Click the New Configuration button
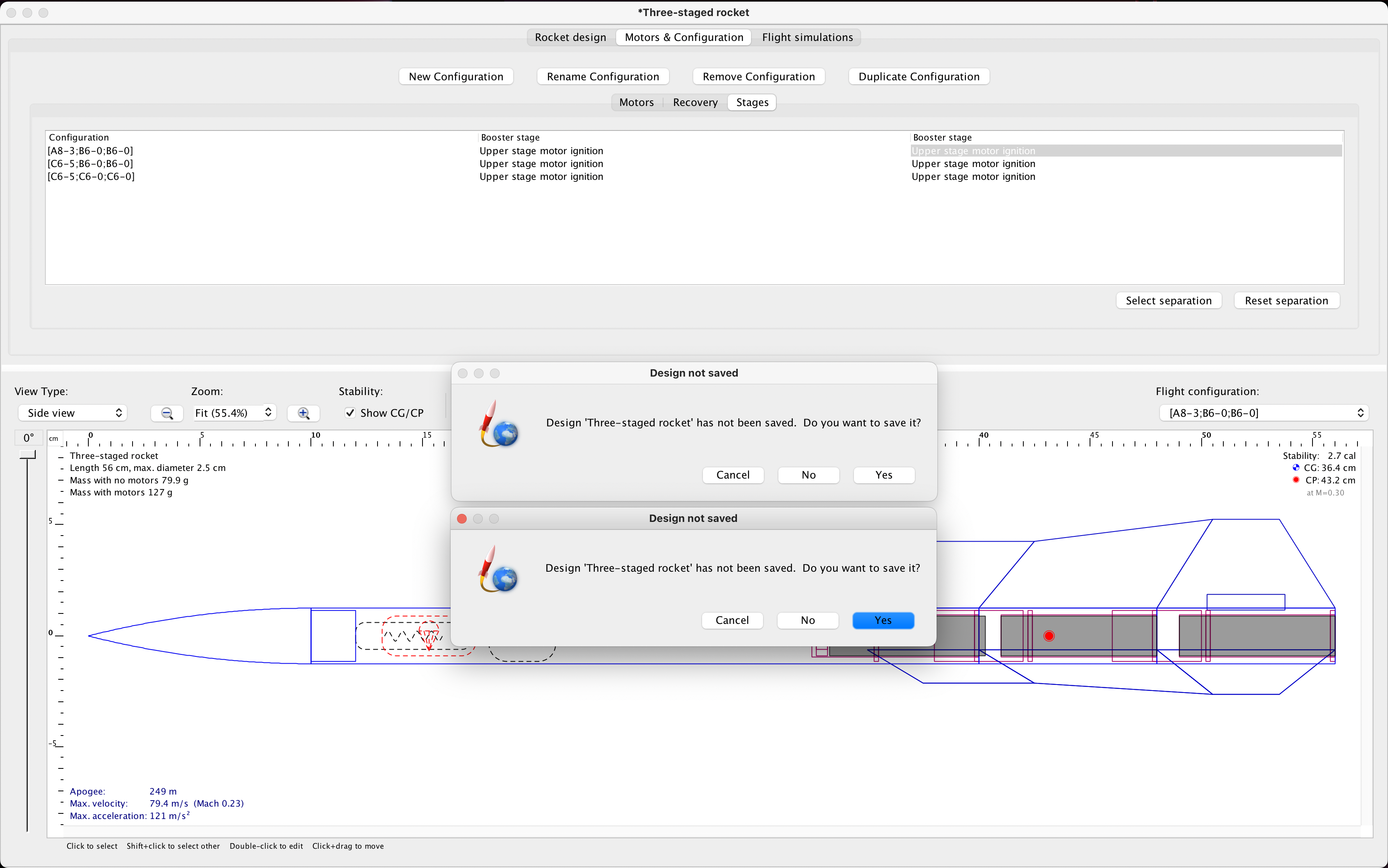The width and height of the screenshot is (1388, 868). 455,76
